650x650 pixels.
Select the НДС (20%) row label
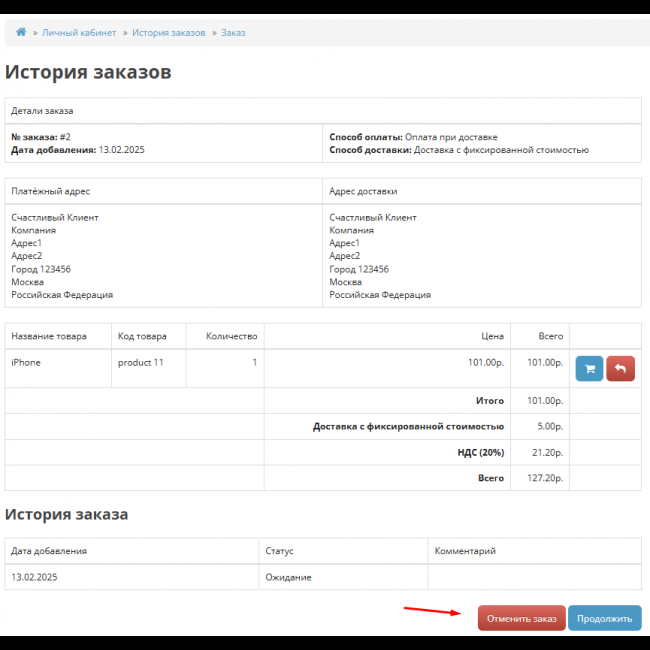(x=480, y=452)
